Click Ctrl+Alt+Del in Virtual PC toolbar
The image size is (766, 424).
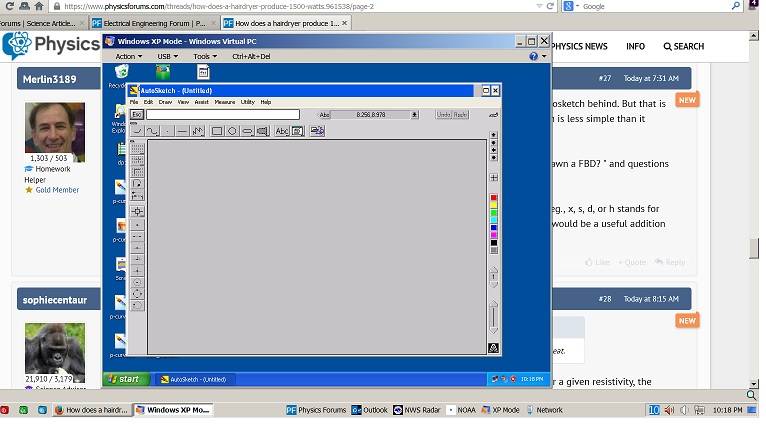251,56
